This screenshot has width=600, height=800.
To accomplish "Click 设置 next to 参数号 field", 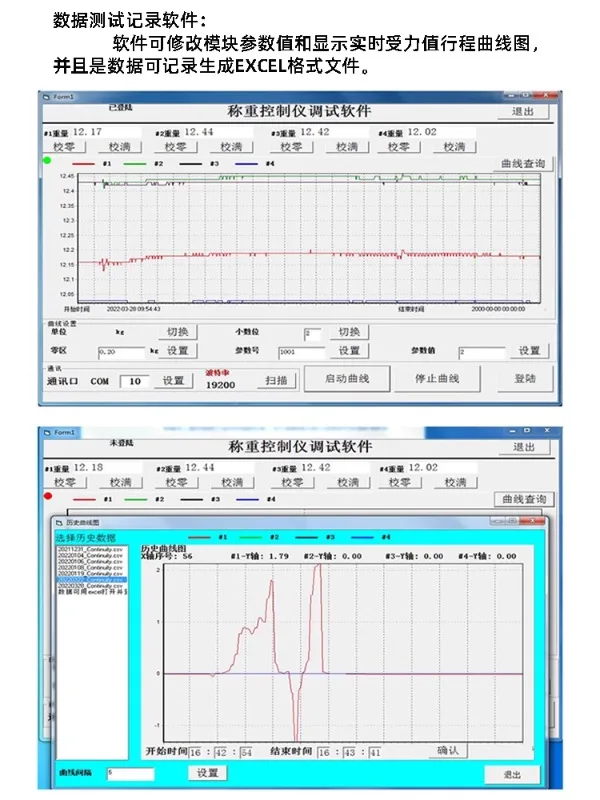I will point(349,351).
